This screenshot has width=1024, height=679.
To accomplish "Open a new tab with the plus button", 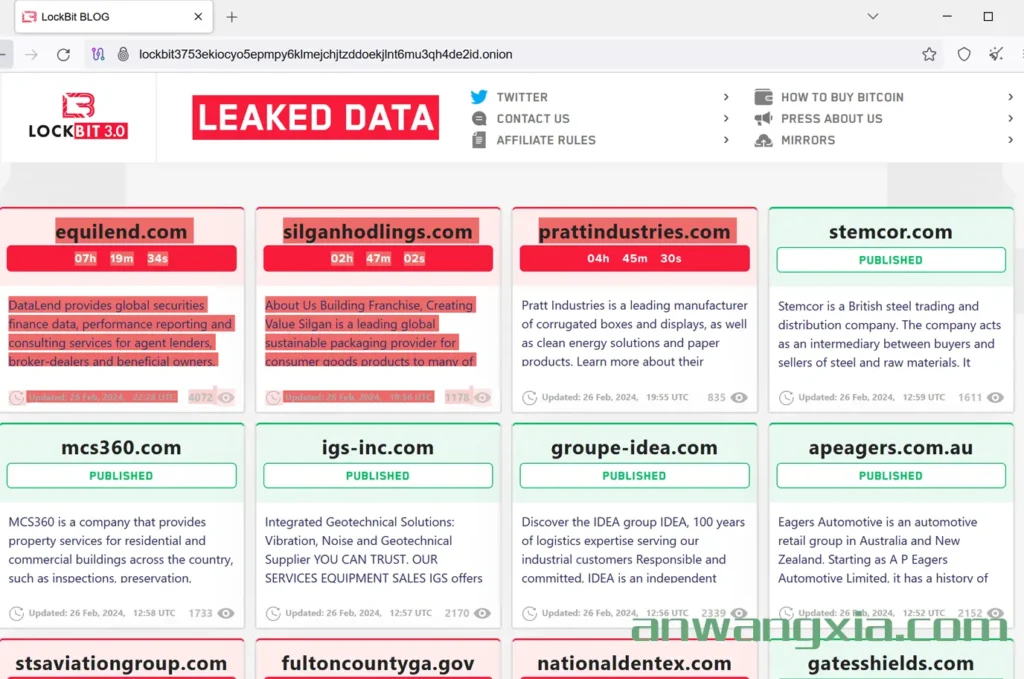I will click(232, 17).
